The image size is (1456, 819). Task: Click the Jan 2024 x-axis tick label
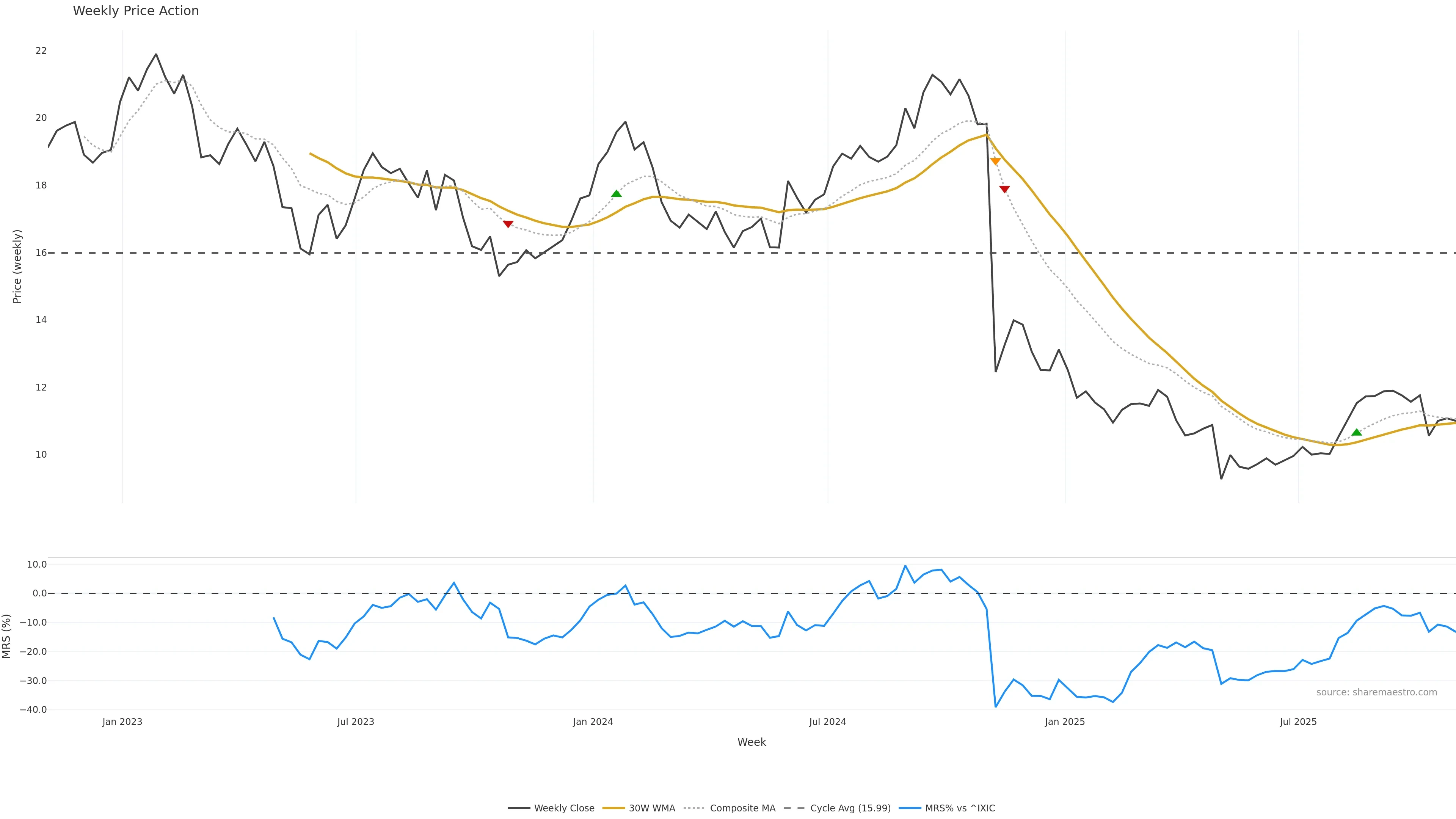tap(593, 722)
